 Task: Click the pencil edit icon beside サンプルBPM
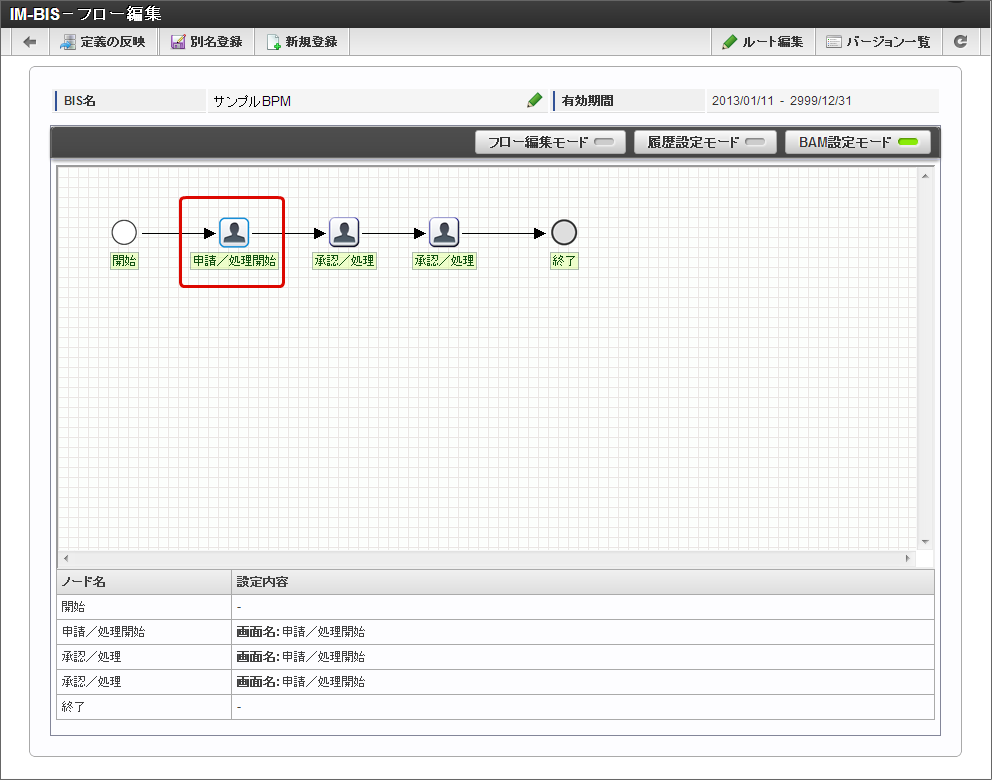tap(534, 99)
